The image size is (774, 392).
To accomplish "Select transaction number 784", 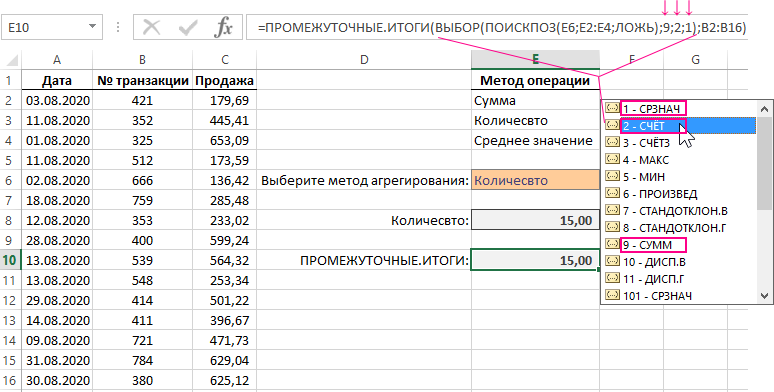I will [x=142, y=360].
